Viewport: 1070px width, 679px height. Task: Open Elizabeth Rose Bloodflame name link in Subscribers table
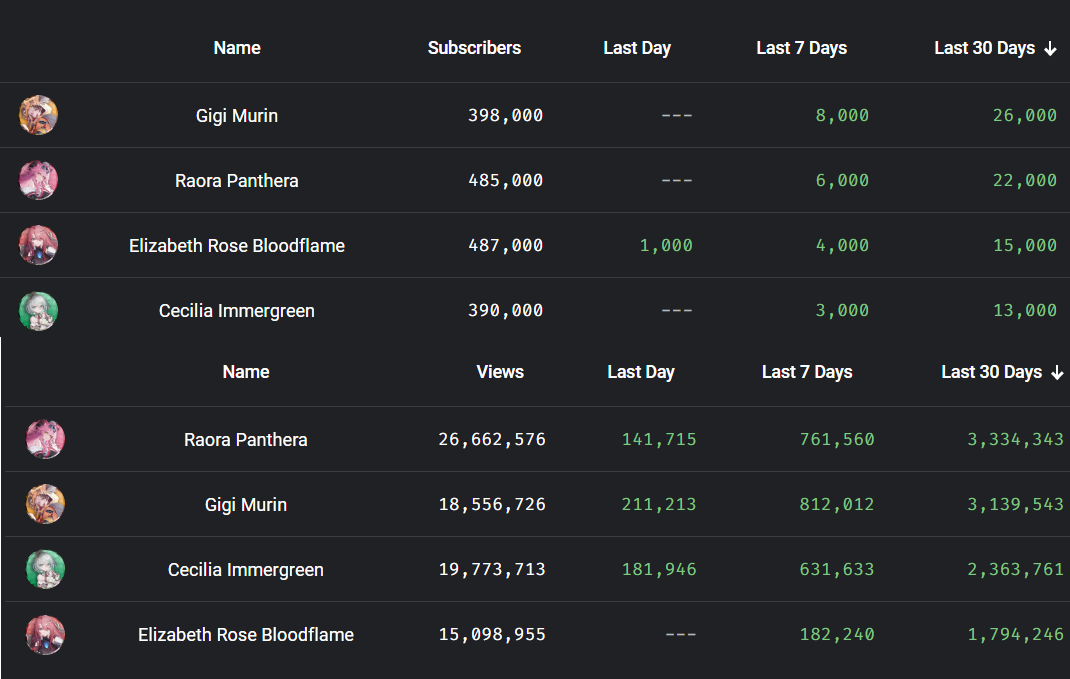(237, 246)
